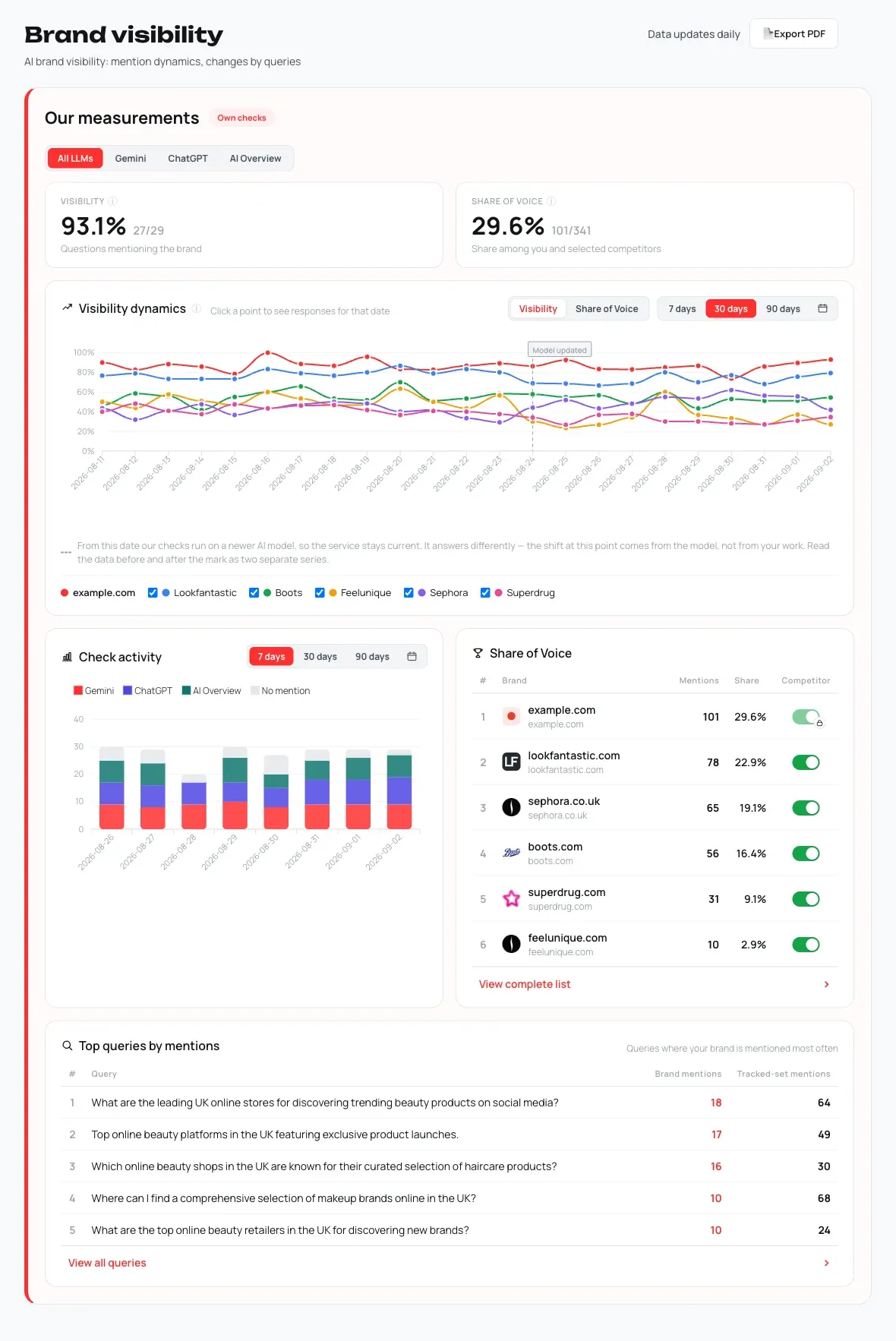Click the superdrug.com star logo
The width and height of the screenshot is (896, 1341).
point(511,898)
